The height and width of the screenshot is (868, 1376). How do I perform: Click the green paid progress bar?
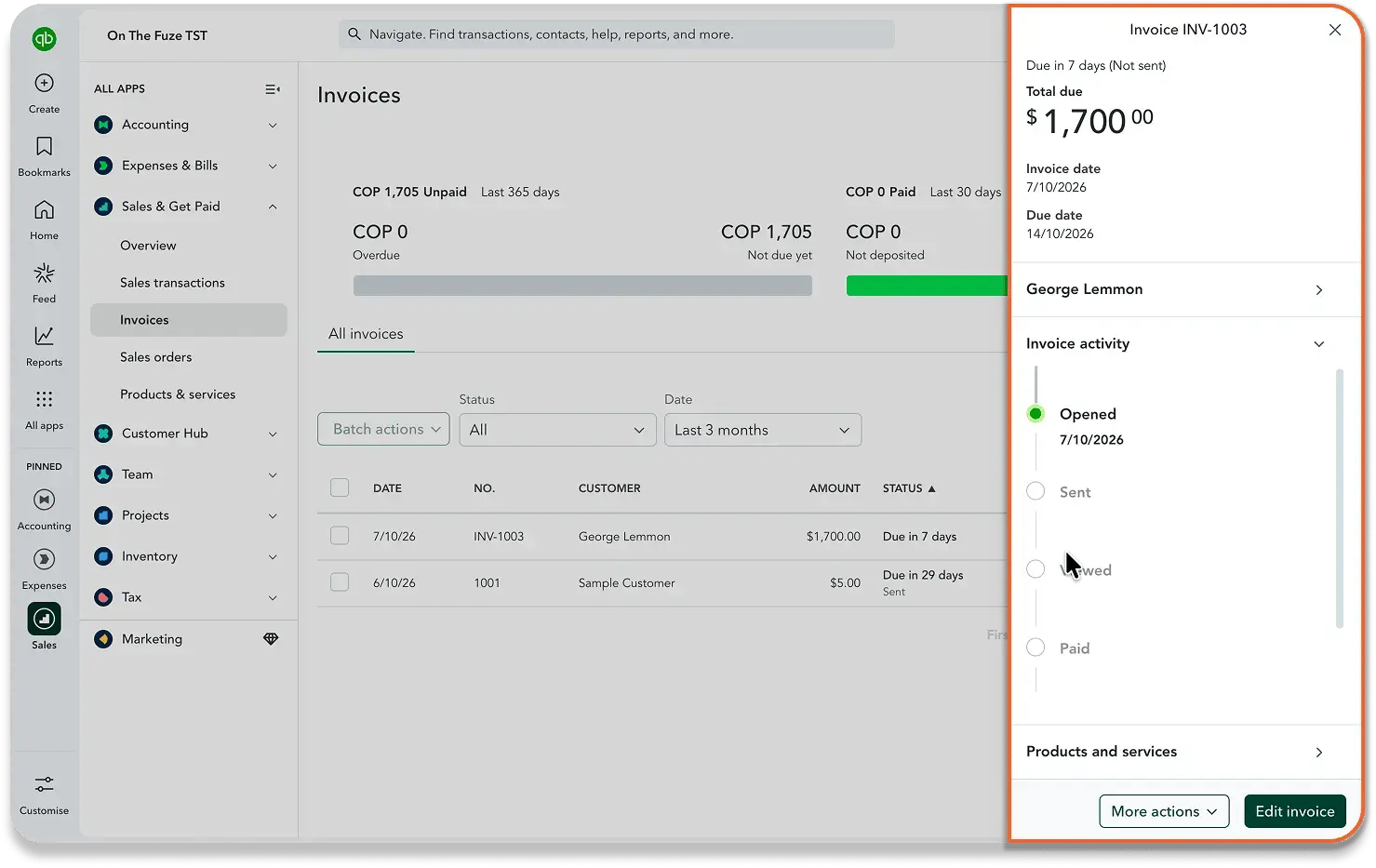927,286
